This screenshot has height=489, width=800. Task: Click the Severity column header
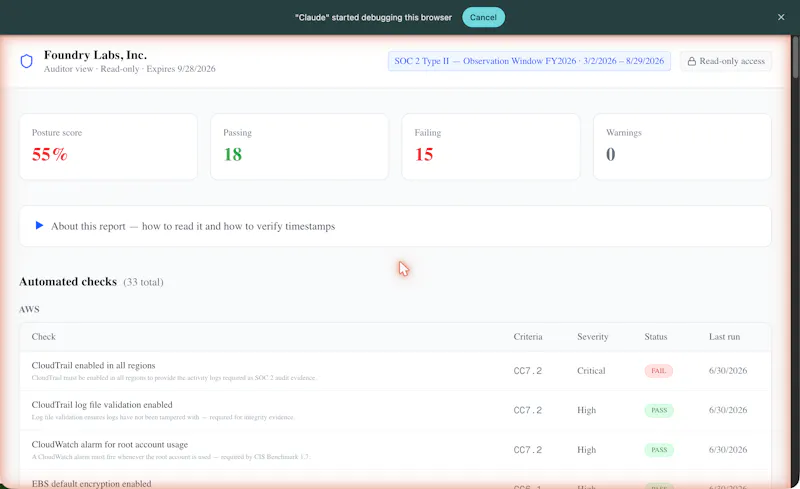[x=592, y=337]
